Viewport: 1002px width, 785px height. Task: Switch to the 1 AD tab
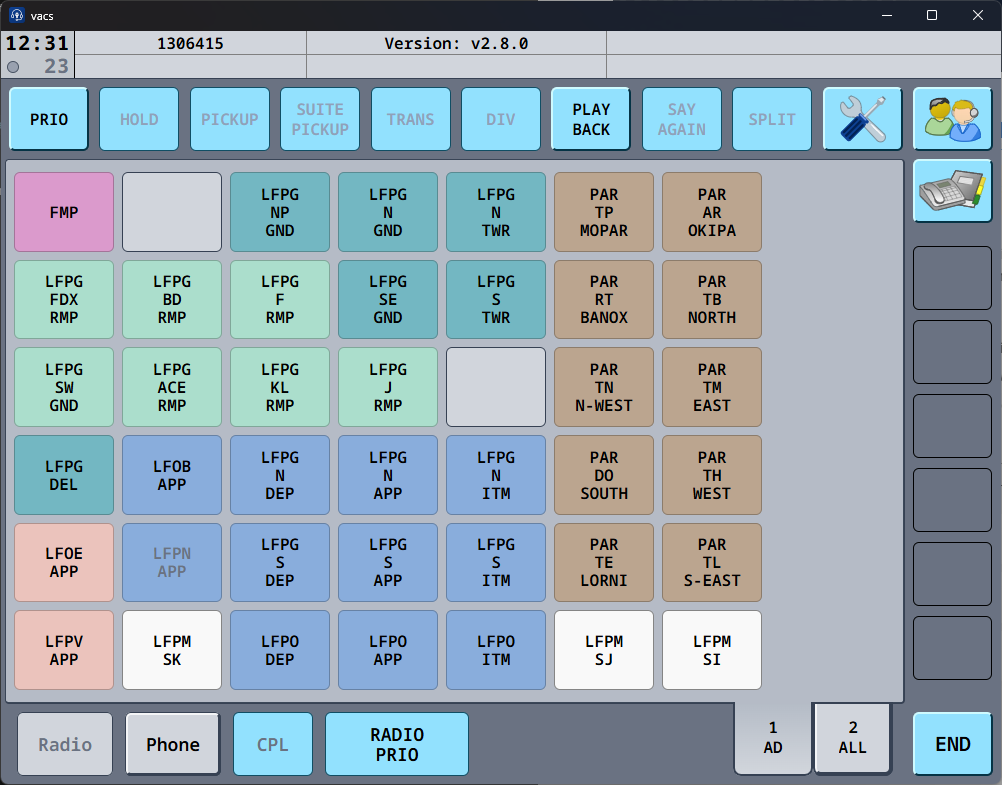point(773,738)
